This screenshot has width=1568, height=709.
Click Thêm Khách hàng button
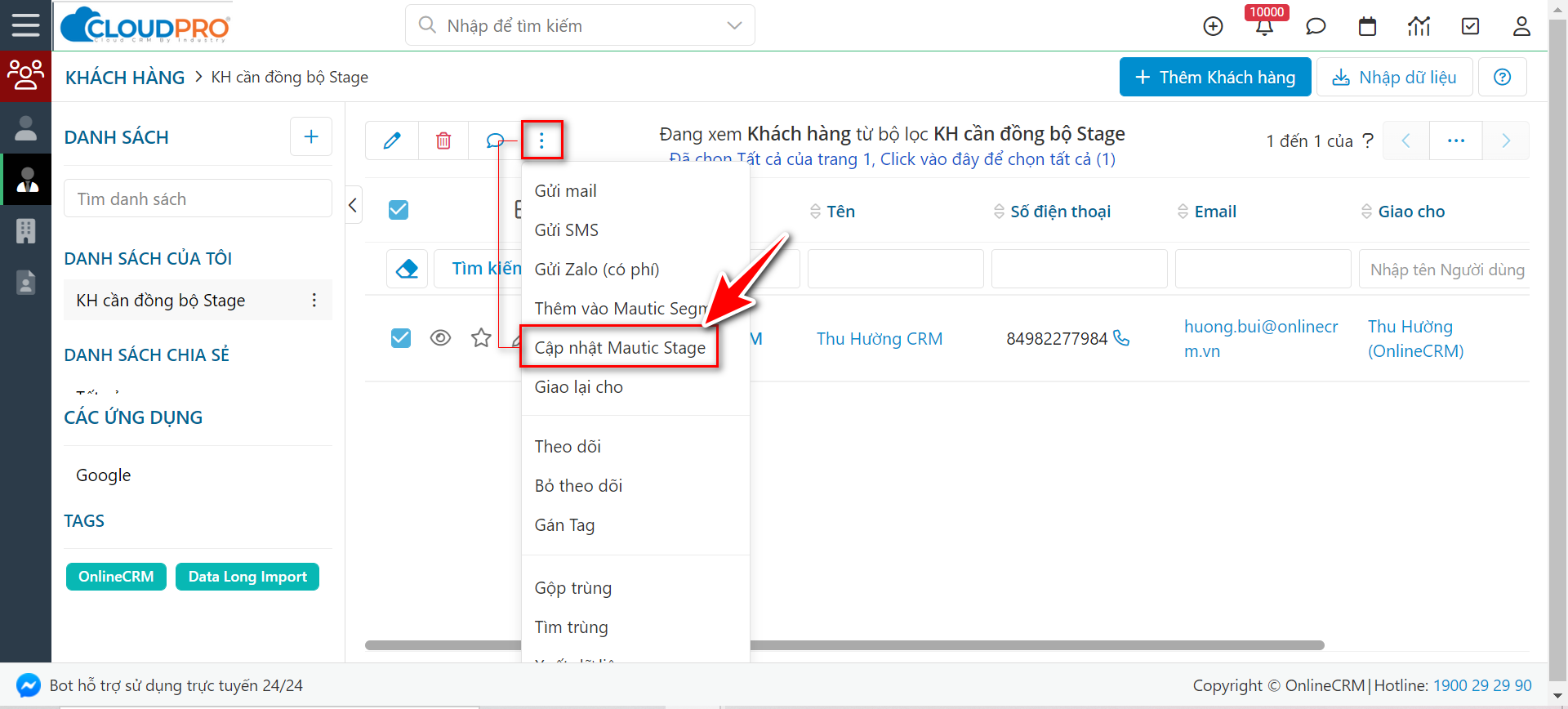click(x=1215, y=77)
